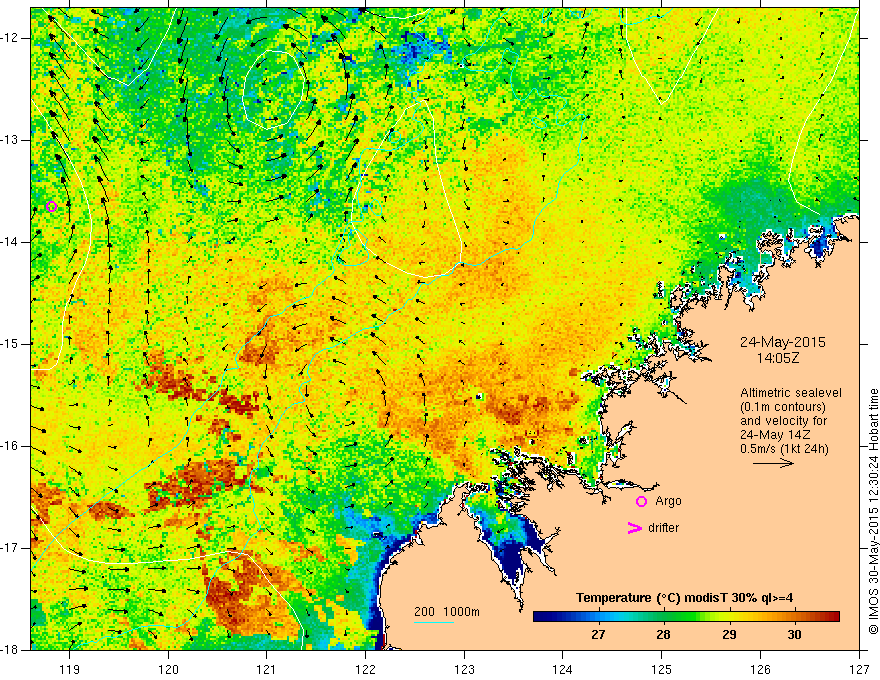Viewport: 880px width, 680px height.
Task: Click the colorbar tick label 29
Action: click(729, 635)
